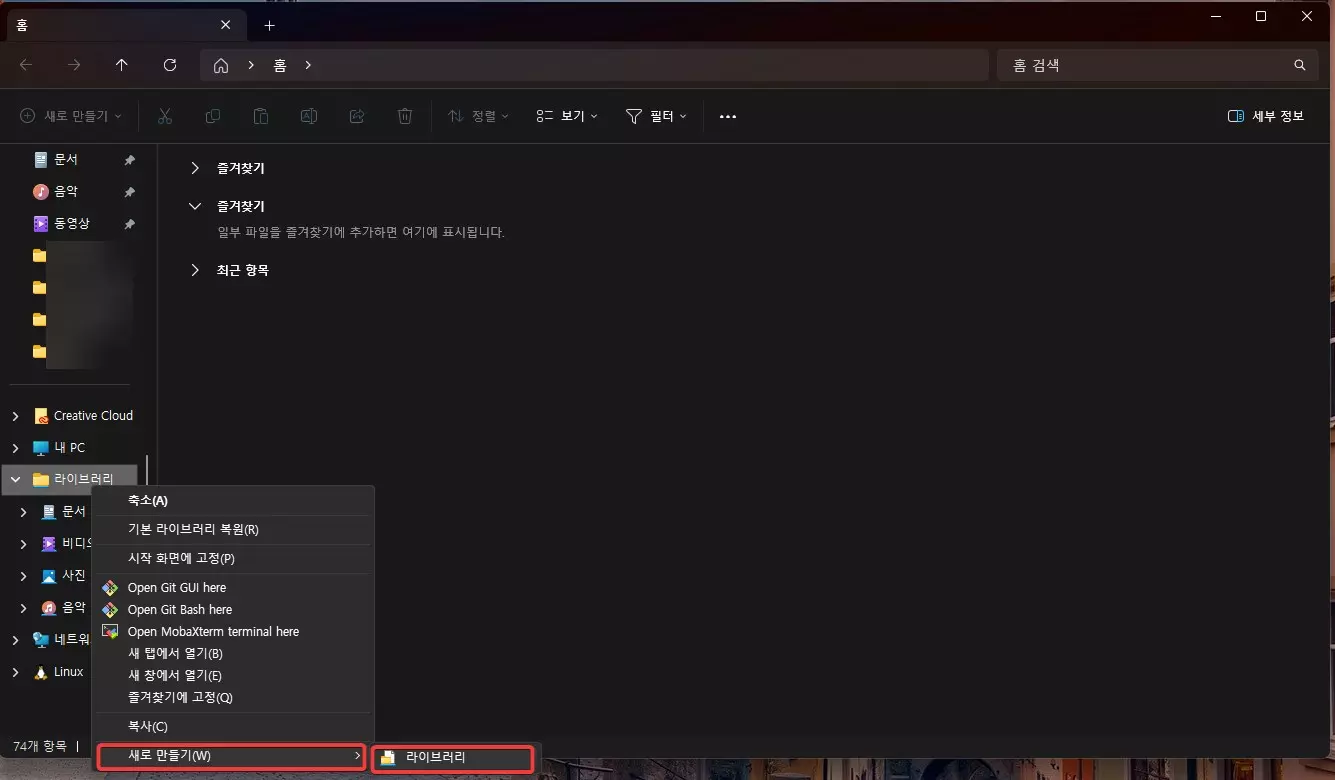Toggle the 세부 정보 details pane
The image size is (1335, 780).
tap(1265, 115)
